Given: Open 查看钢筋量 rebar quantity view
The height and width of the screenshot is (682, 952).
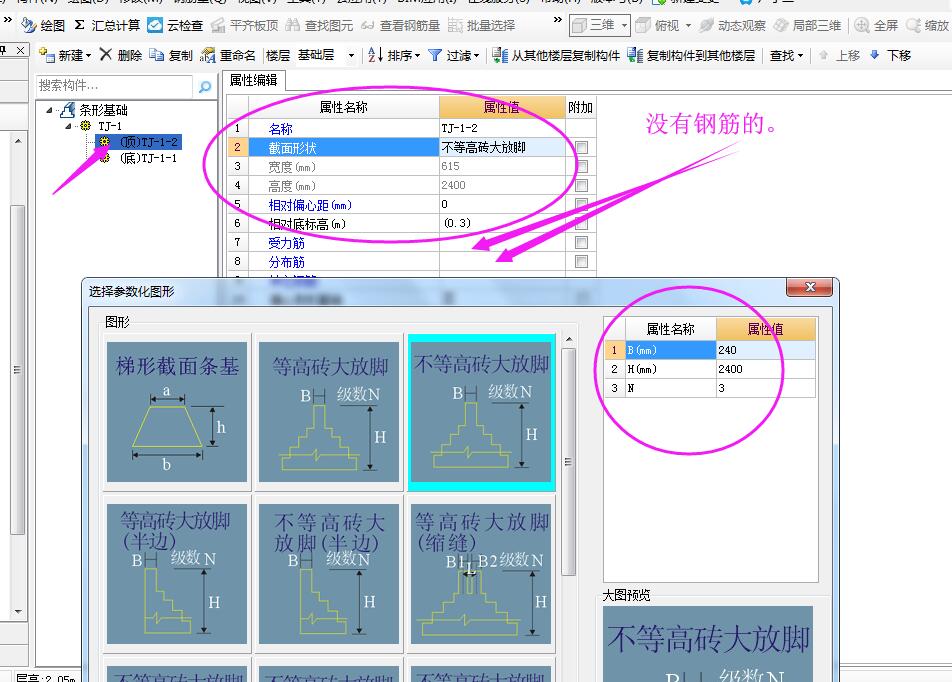Looking at the screenshot, I should coord(400,26).
